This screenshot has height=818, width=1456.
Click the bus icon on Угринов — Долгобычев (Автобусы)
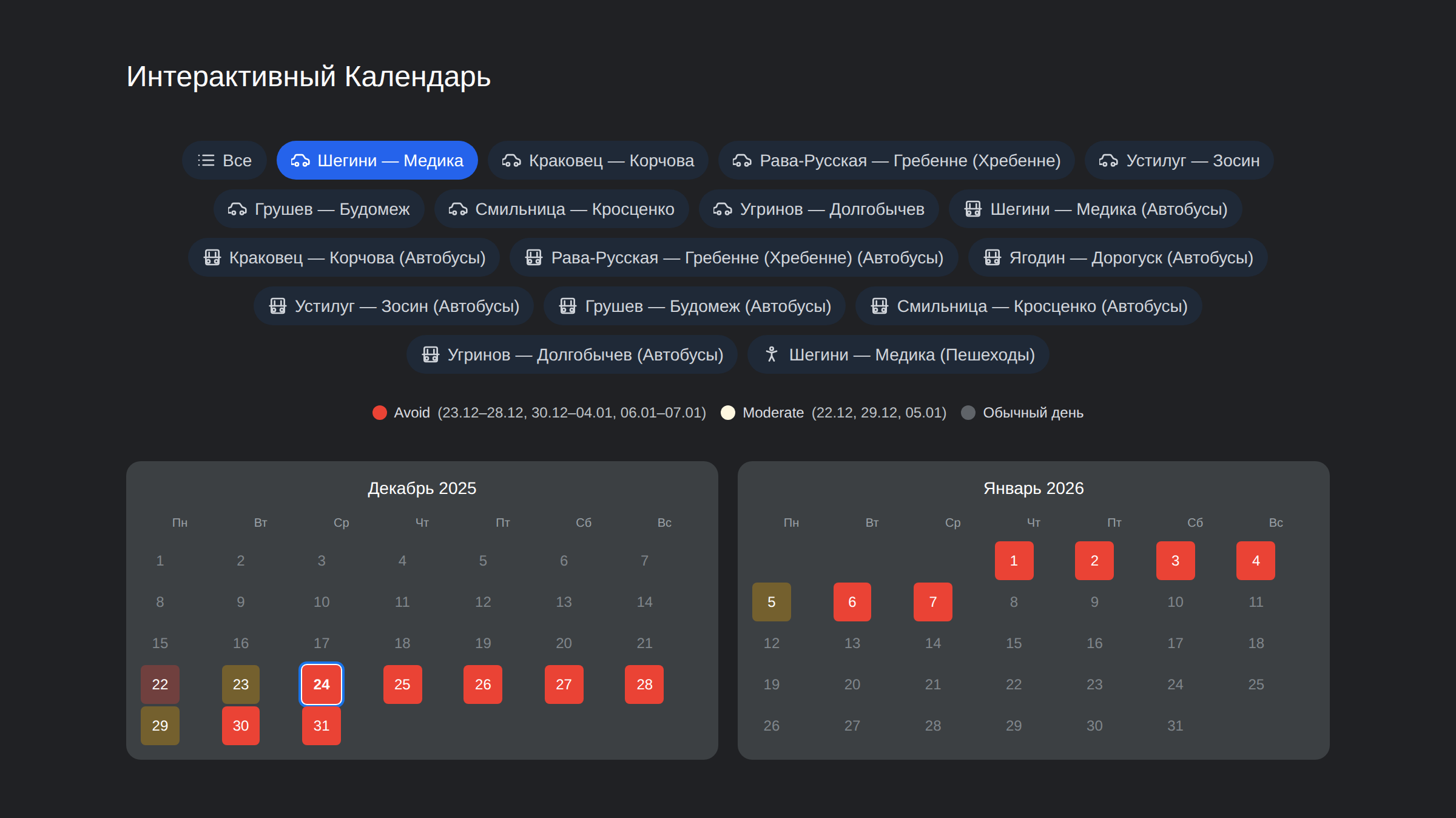tap(430, 354)
